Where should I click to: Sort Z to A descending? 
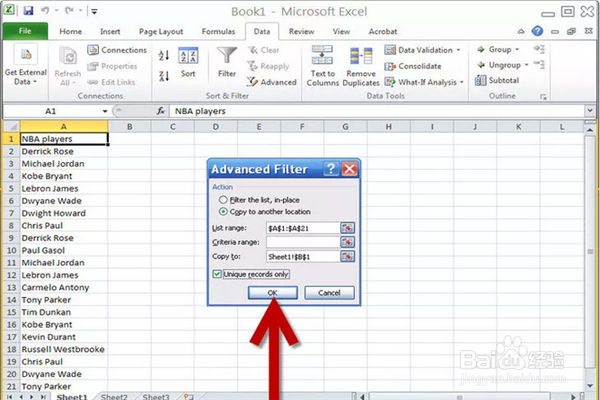click(x=164, y=76)
